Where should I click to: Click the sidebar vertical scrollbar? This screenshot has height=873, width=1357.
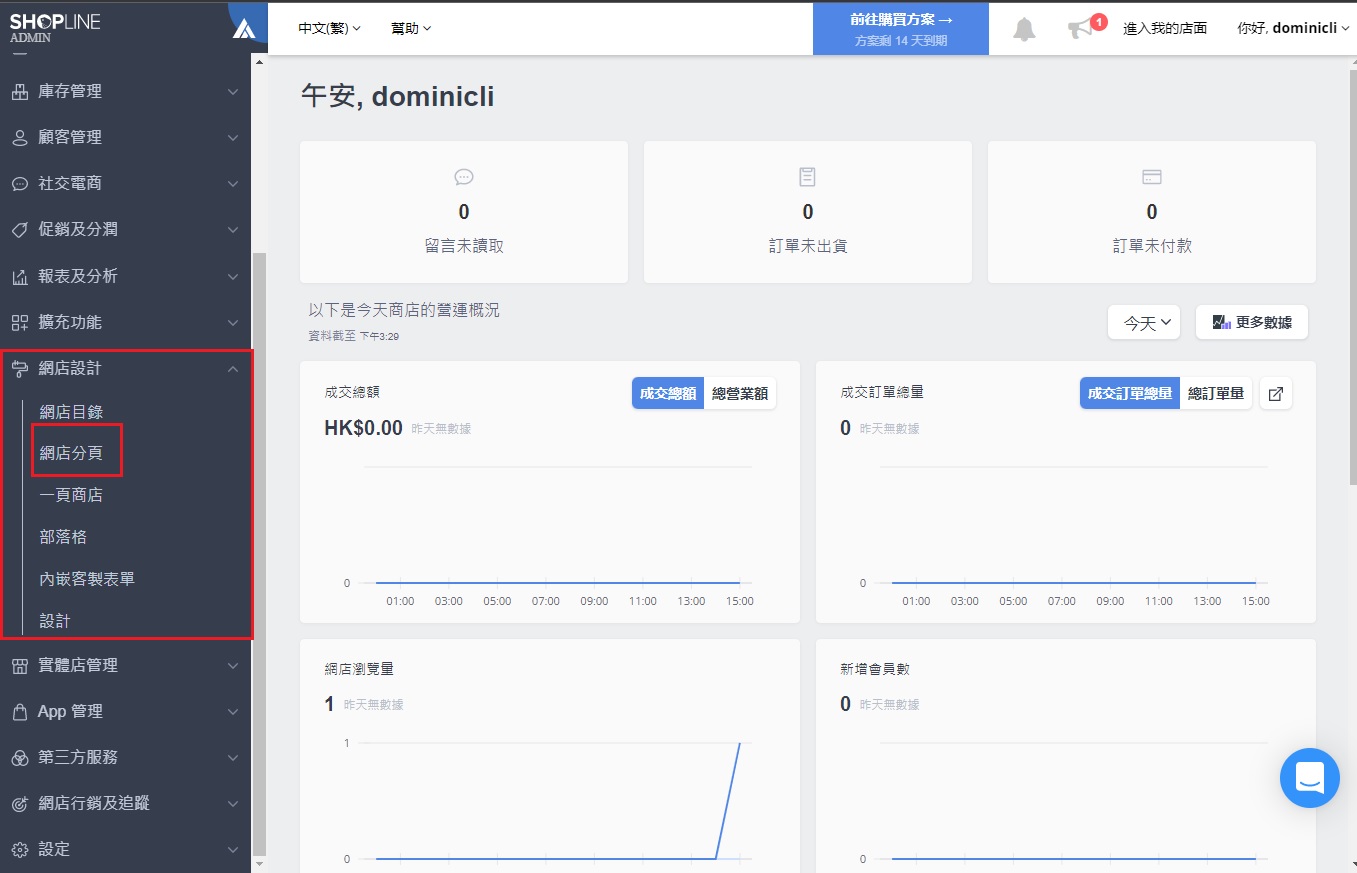[259, 550]
